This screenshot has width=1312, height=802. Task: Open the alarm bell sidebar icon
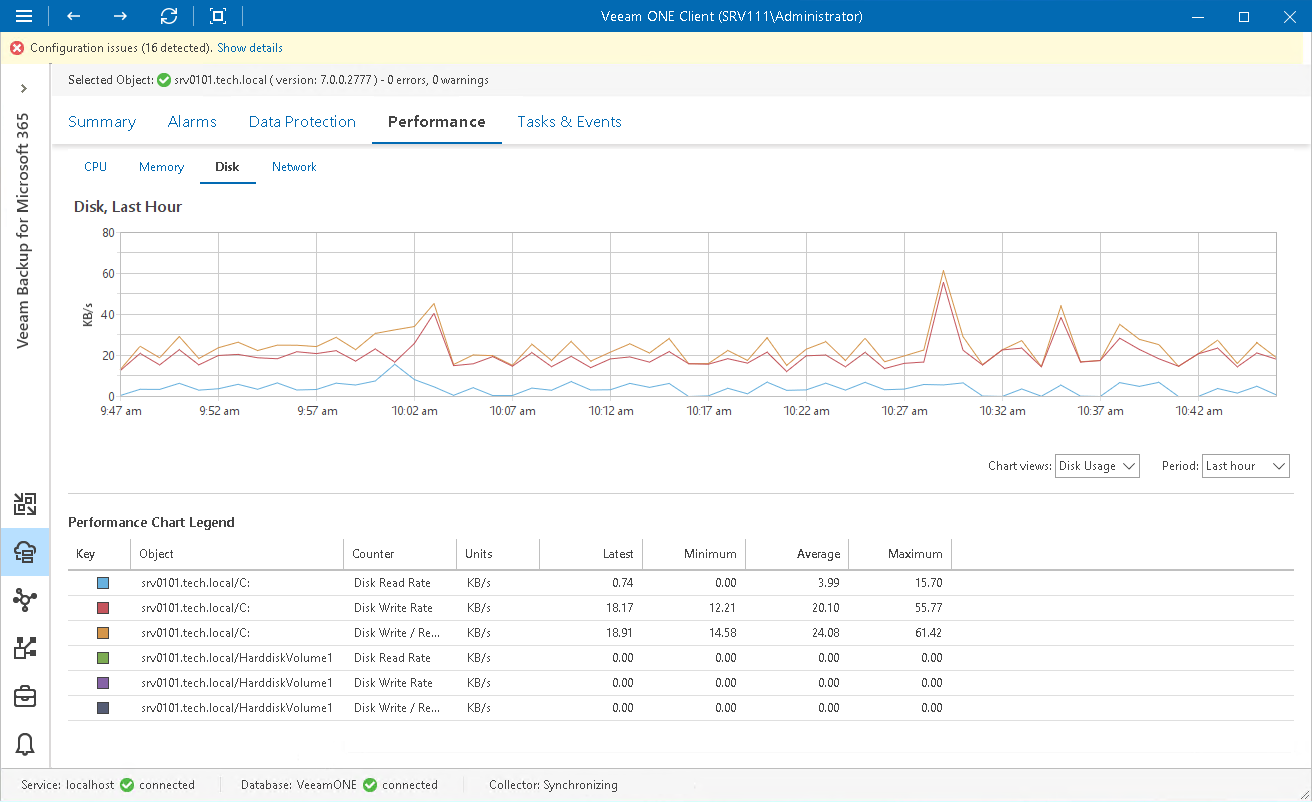pyautogui.click(x=25, y=744)
